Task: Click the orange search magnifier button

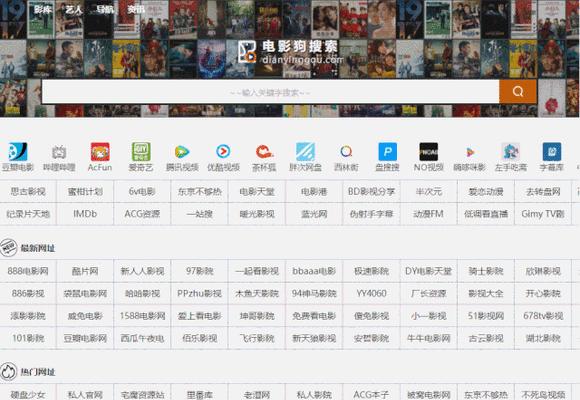Action: [x=518, y=91]
